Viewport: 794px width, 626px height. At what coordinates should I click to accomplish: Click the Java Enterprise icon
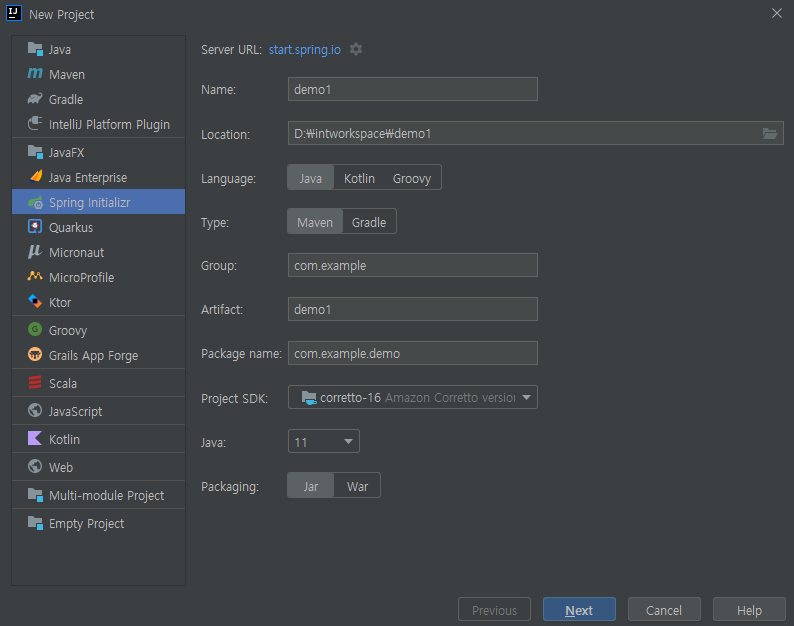35,177
